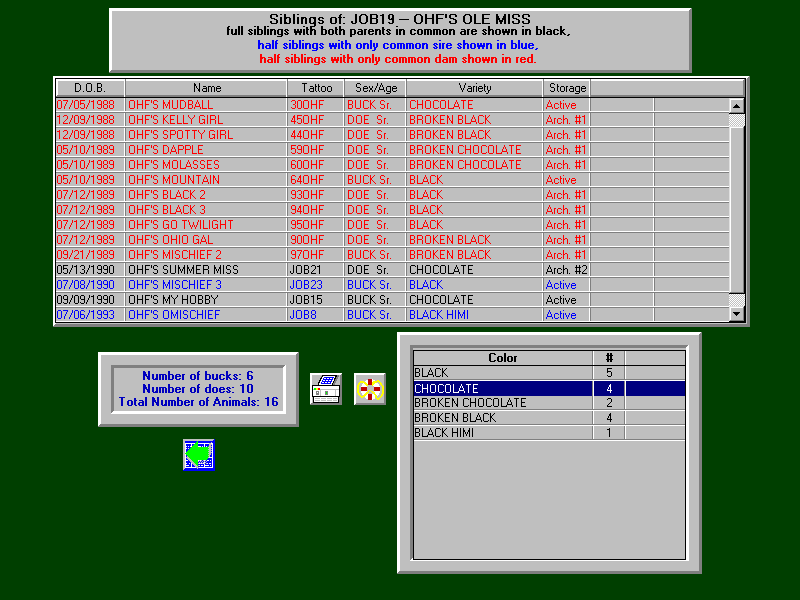800x600 pixels.
Task: Click Number of does: 10 text
Action: point(197,389)
